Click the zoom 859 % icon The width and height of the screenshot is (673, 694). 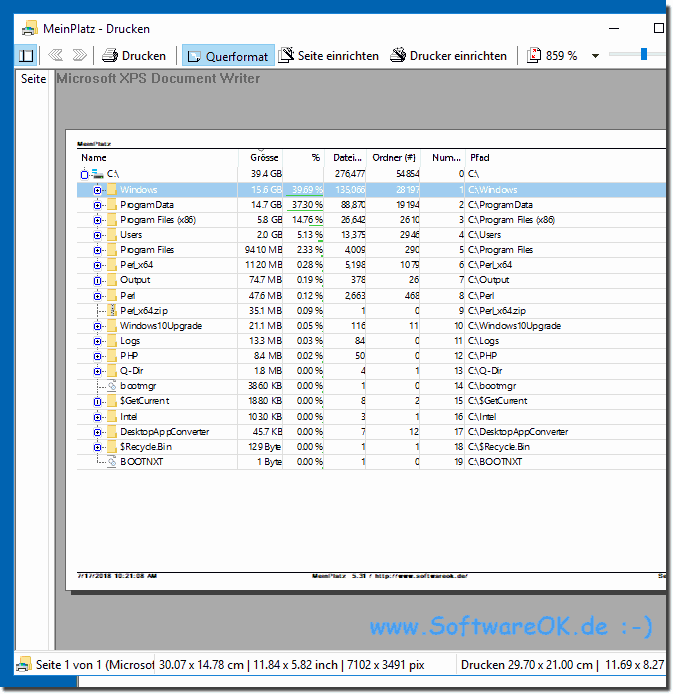pyautogui.click(x=534, y=55)
